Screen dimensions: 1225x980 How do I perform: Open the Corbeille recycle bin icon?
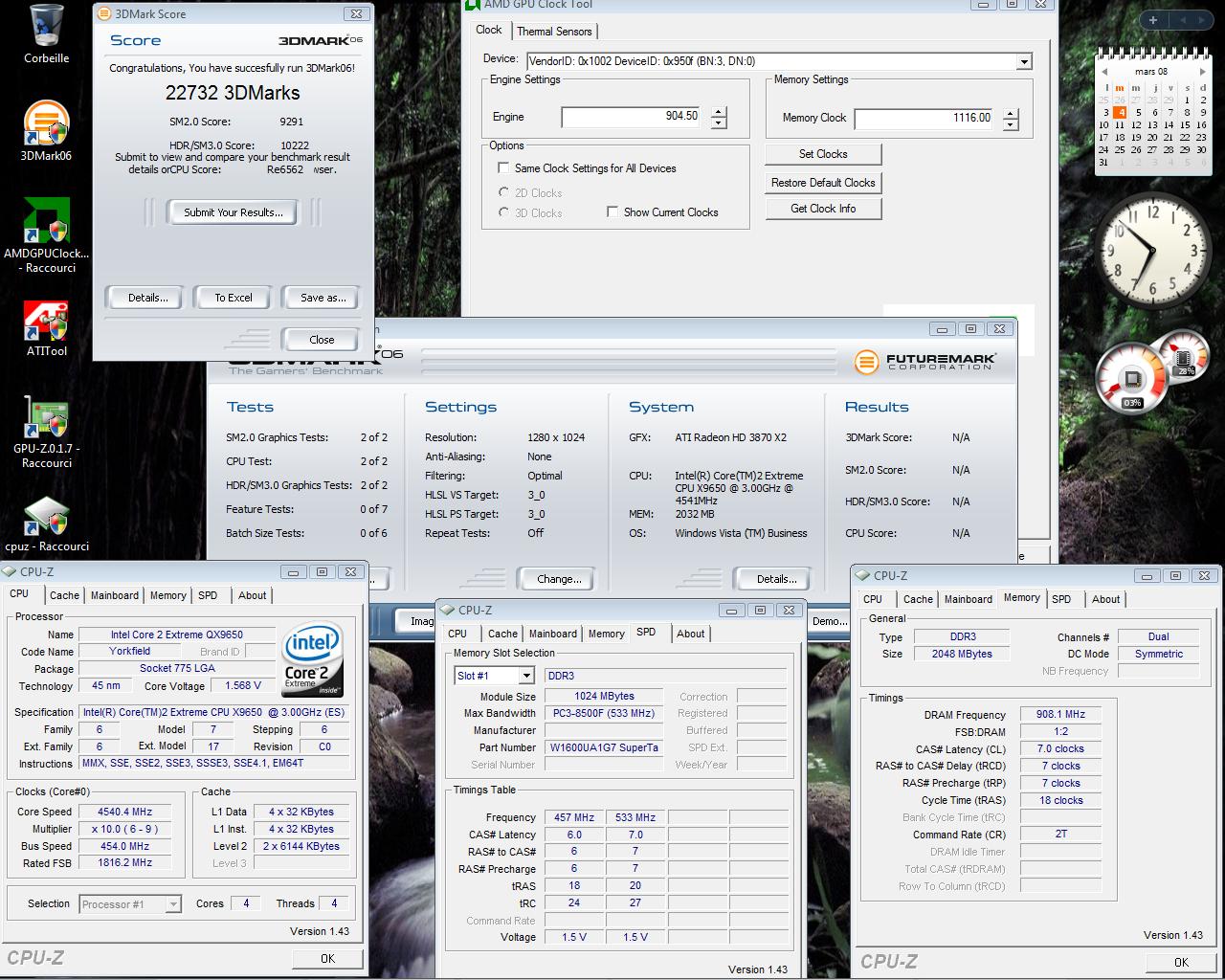[x=46, y=27]
